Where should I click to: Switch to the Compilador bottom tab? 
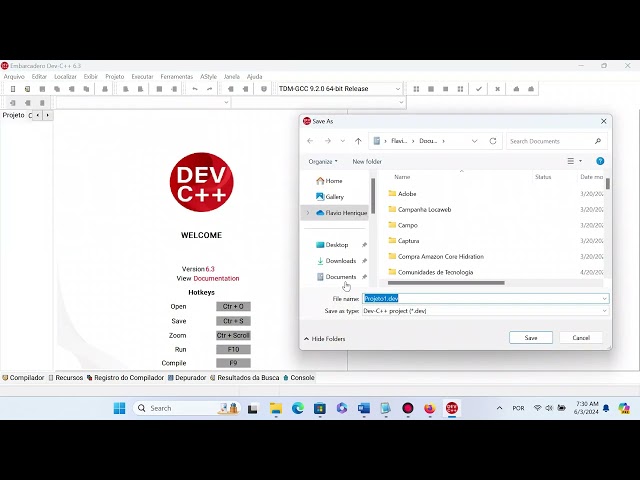[x=23, y=378]
